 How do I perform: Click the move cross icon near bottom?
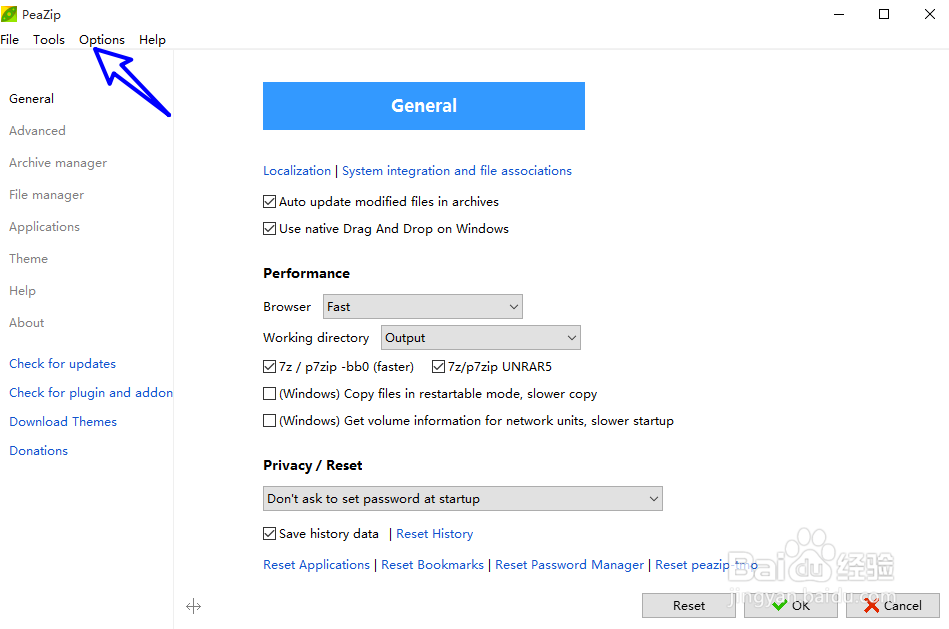[194, 606]
